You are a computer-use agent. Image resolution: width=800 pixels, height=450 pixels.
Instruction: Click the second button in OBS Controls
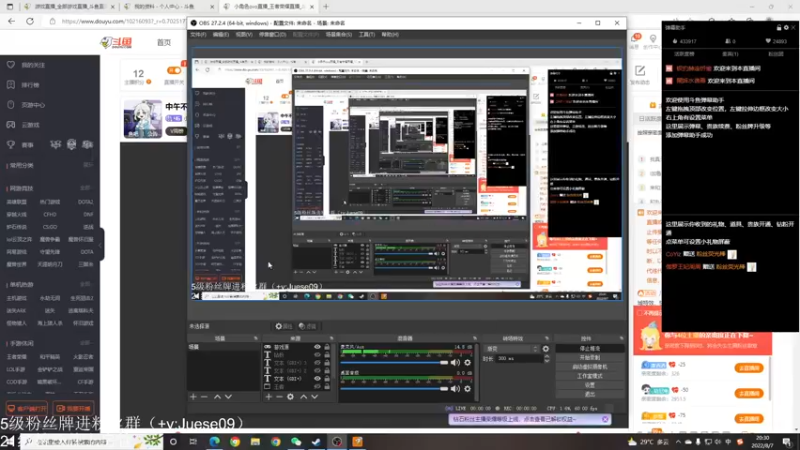[590, 358]
